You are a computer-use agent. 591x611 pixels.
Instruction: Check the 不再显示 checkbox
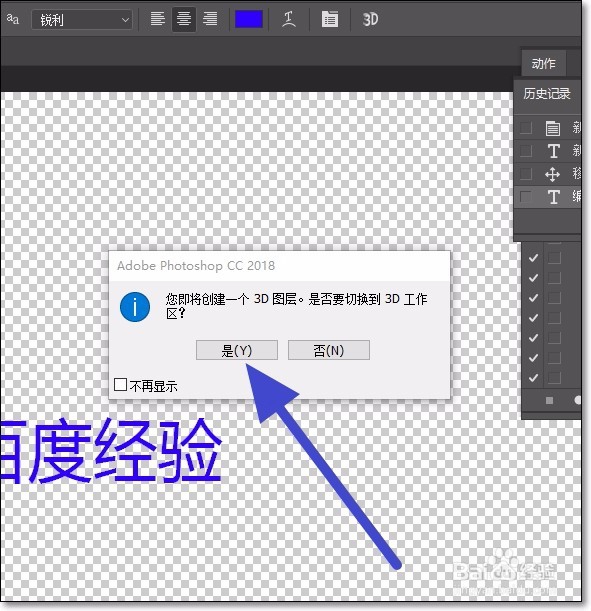click(x=120, y=385)
